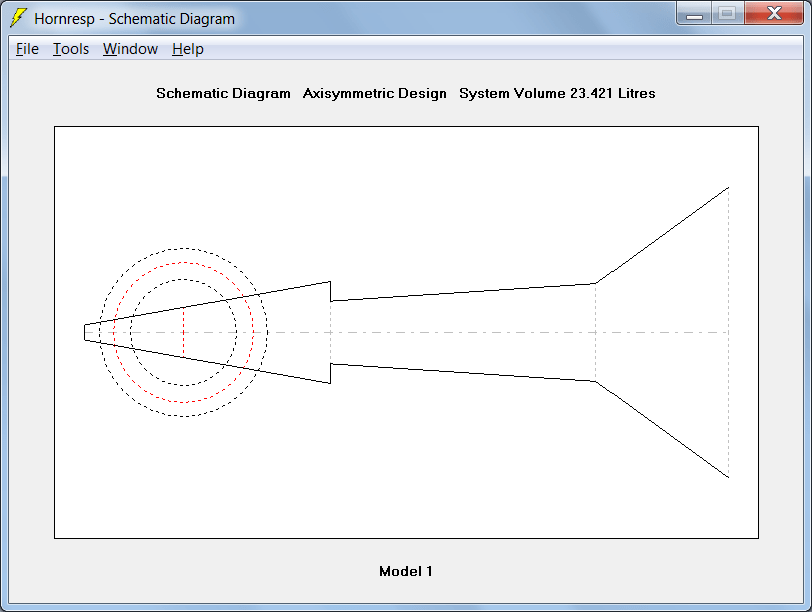Image resolution: width=812 pixels, height=612 pixels.
Task: Minimize the Hornresp Schematic Diagram window
Action: pos(694,13)
